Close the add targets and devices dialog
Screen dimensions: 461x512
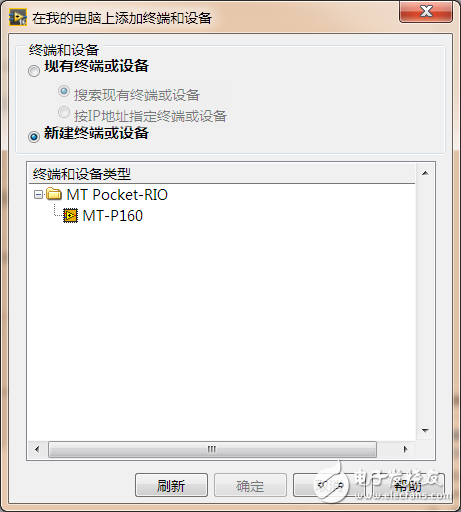point(426,12)
